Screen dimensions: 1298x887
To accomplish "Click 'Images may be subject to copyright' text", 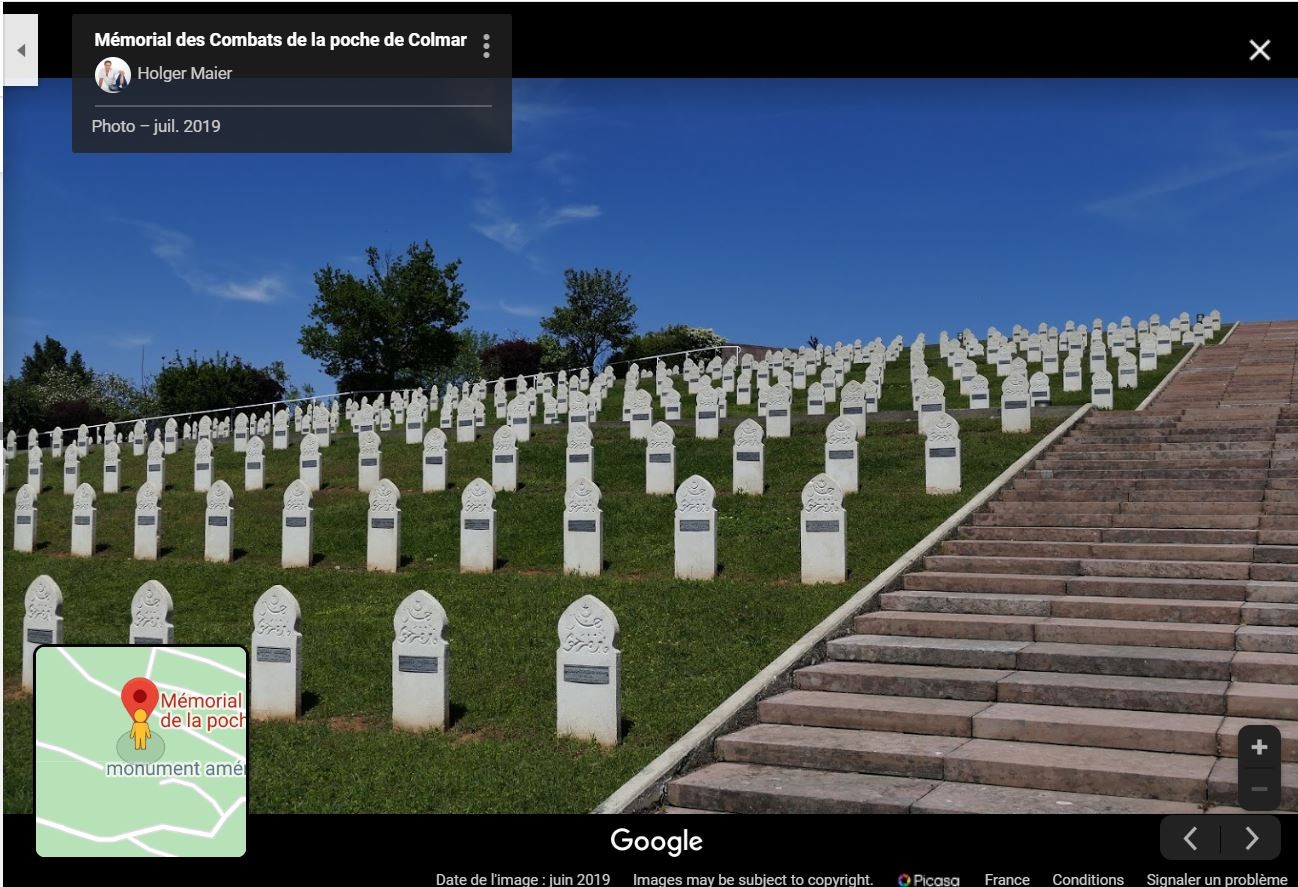I will click(753, 880).
